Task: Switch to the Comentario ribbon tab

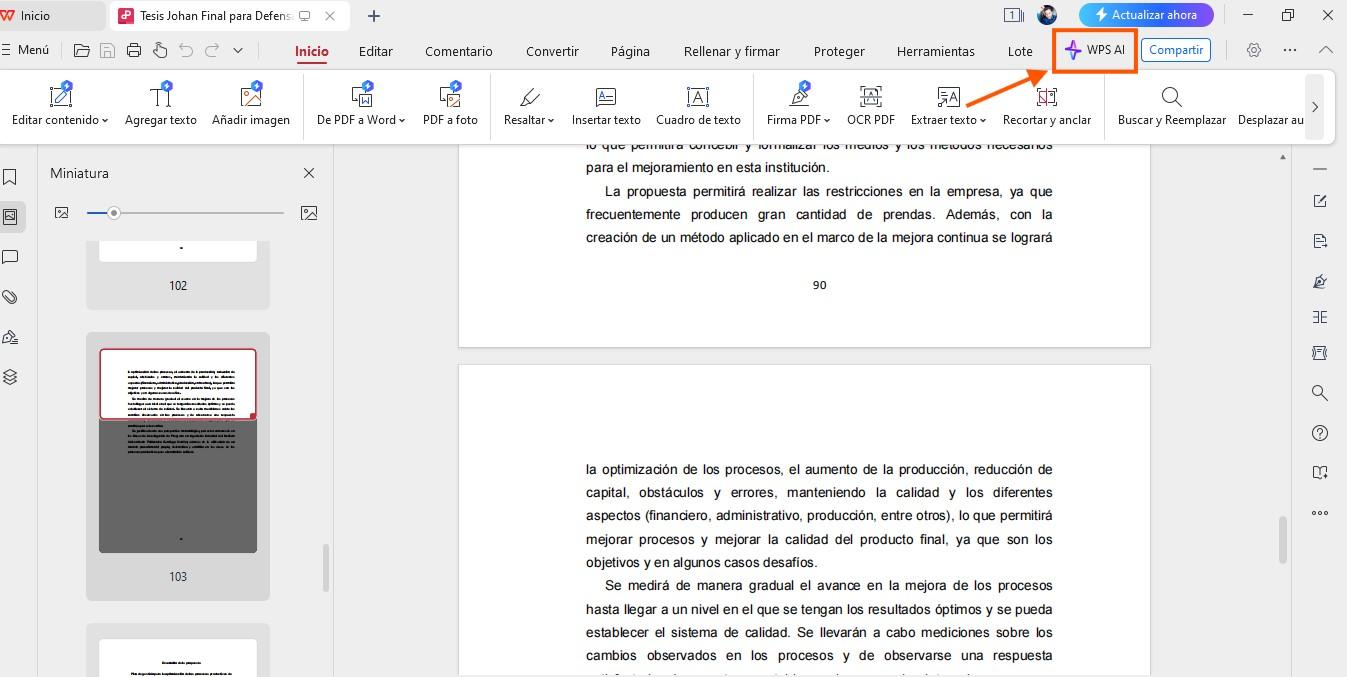Action: (458, 50)
